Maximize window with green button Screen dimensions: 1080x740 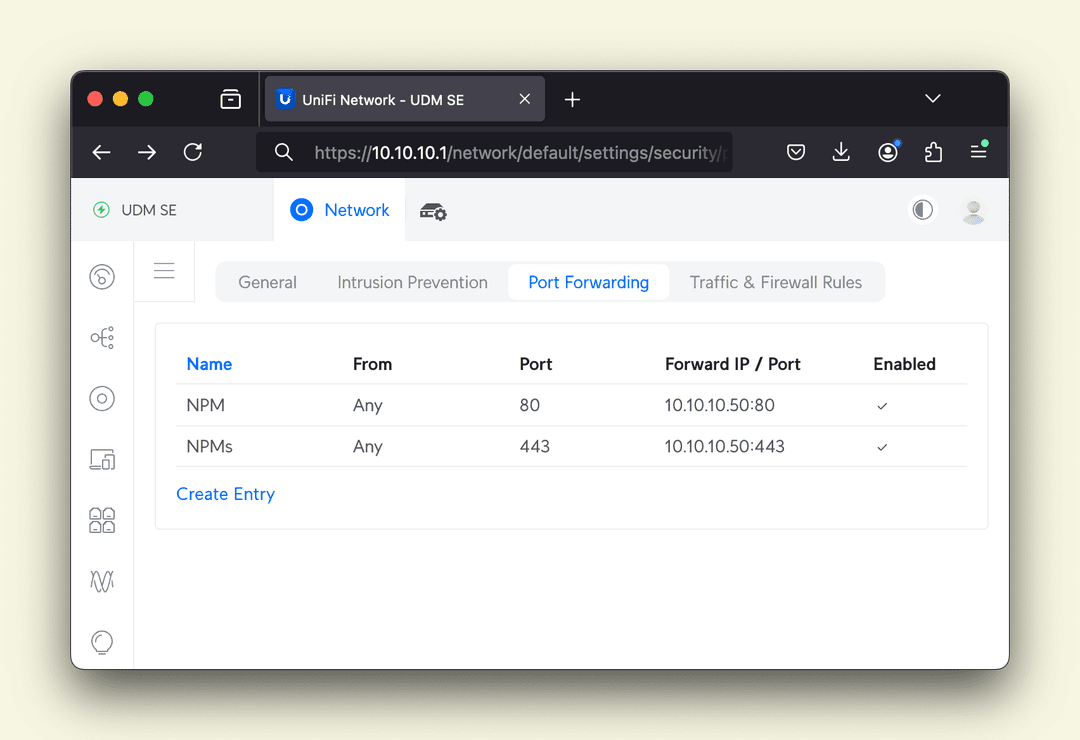click(146, 99)
